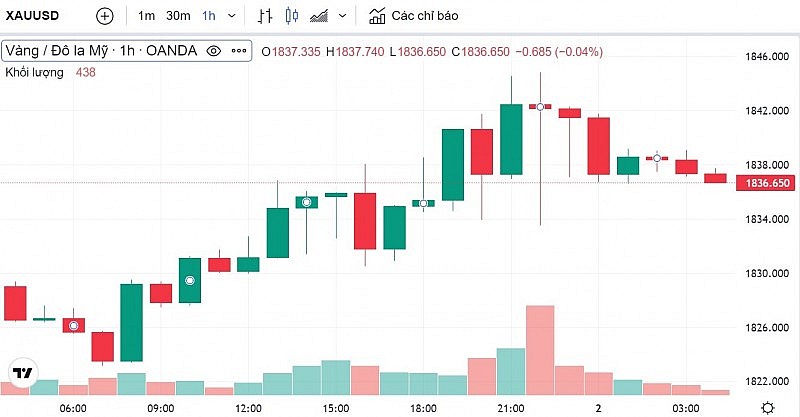Image resolution: width=800 pixels, height=417 pixels.
Task: Toggle symbol visibility eye icon
Action: (x=213, y=51)
